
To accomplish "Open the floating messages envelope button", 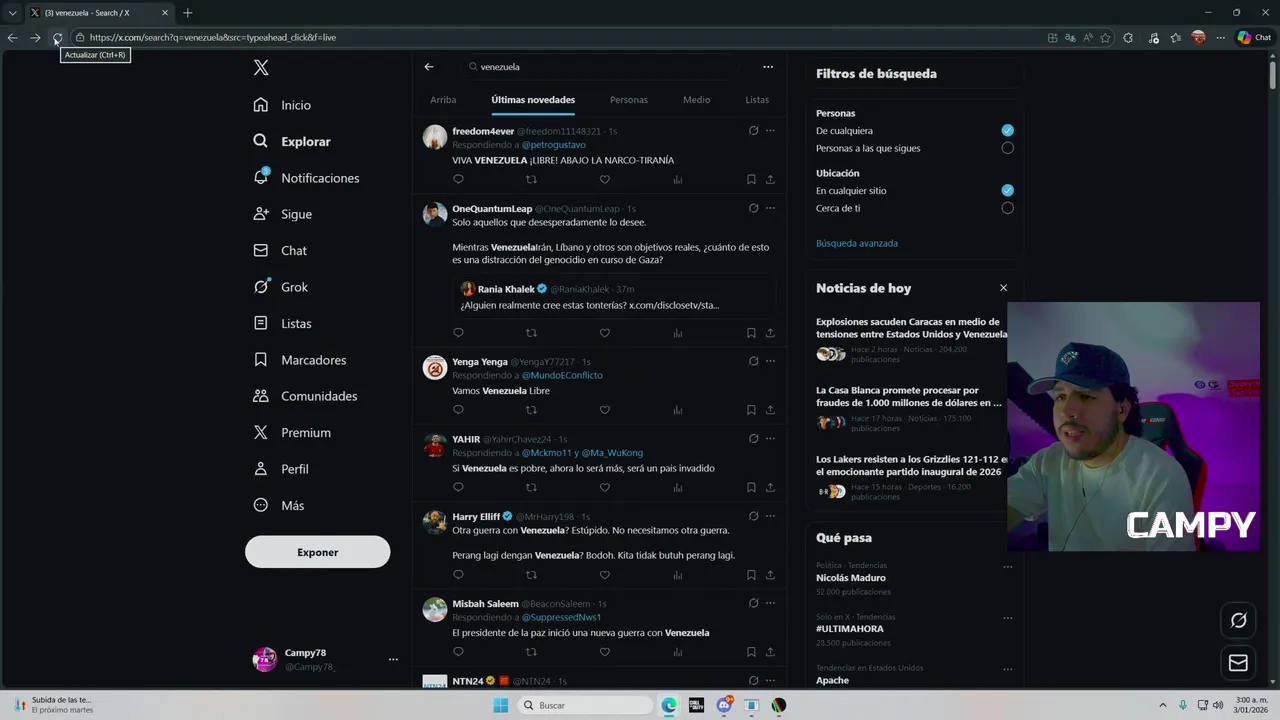I will click(1238, 663).
